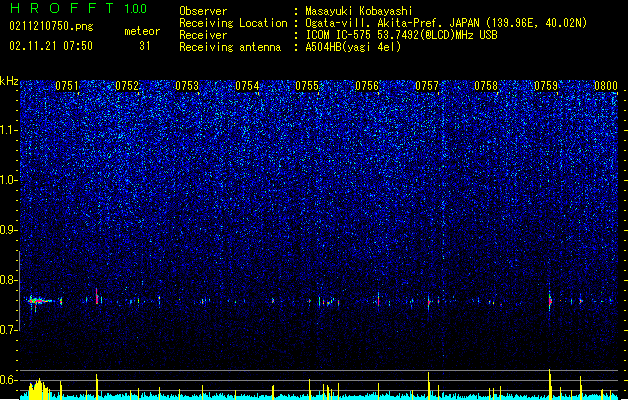Screen dimensions: 629x400
Task: Click the 0751 time marker
Action: tap(67, 86)
